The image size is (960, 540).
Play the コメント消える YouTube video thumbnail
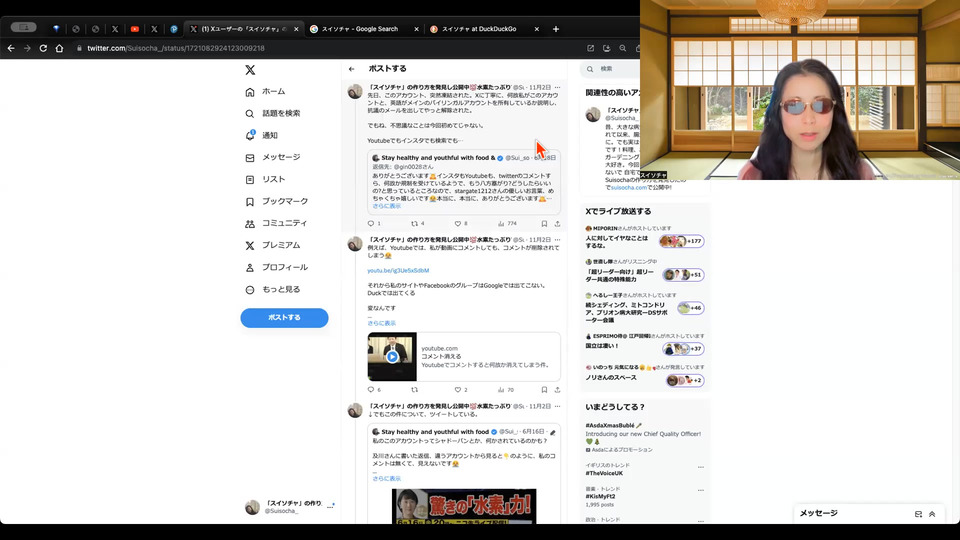(x=392, y=356)
